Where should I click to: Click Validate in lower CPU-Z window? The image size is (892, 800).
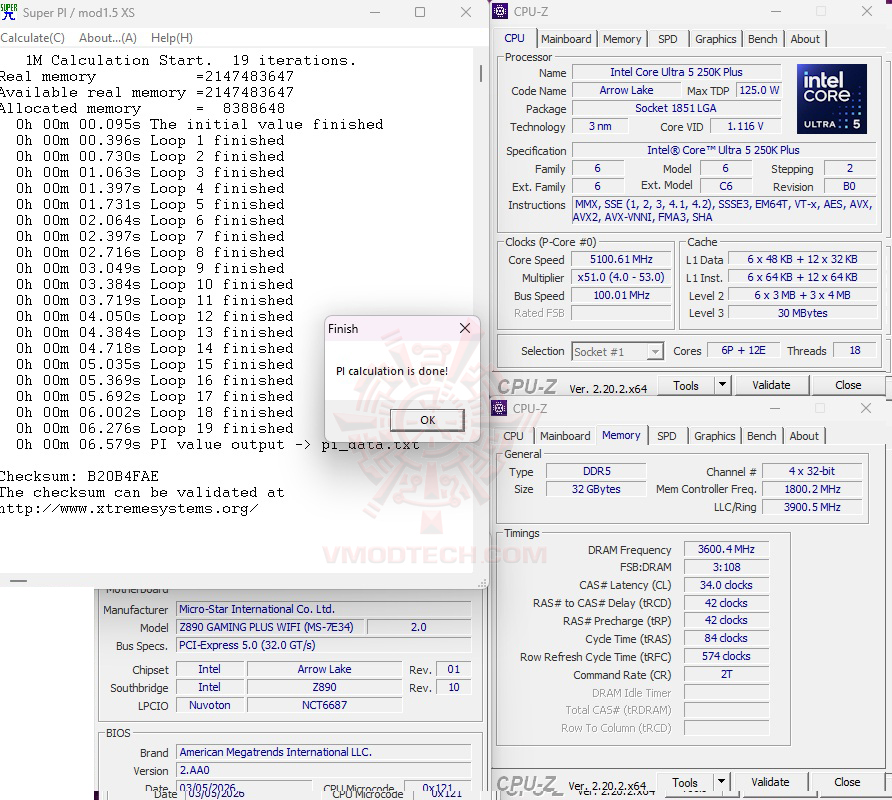click(x=770, y=783)
